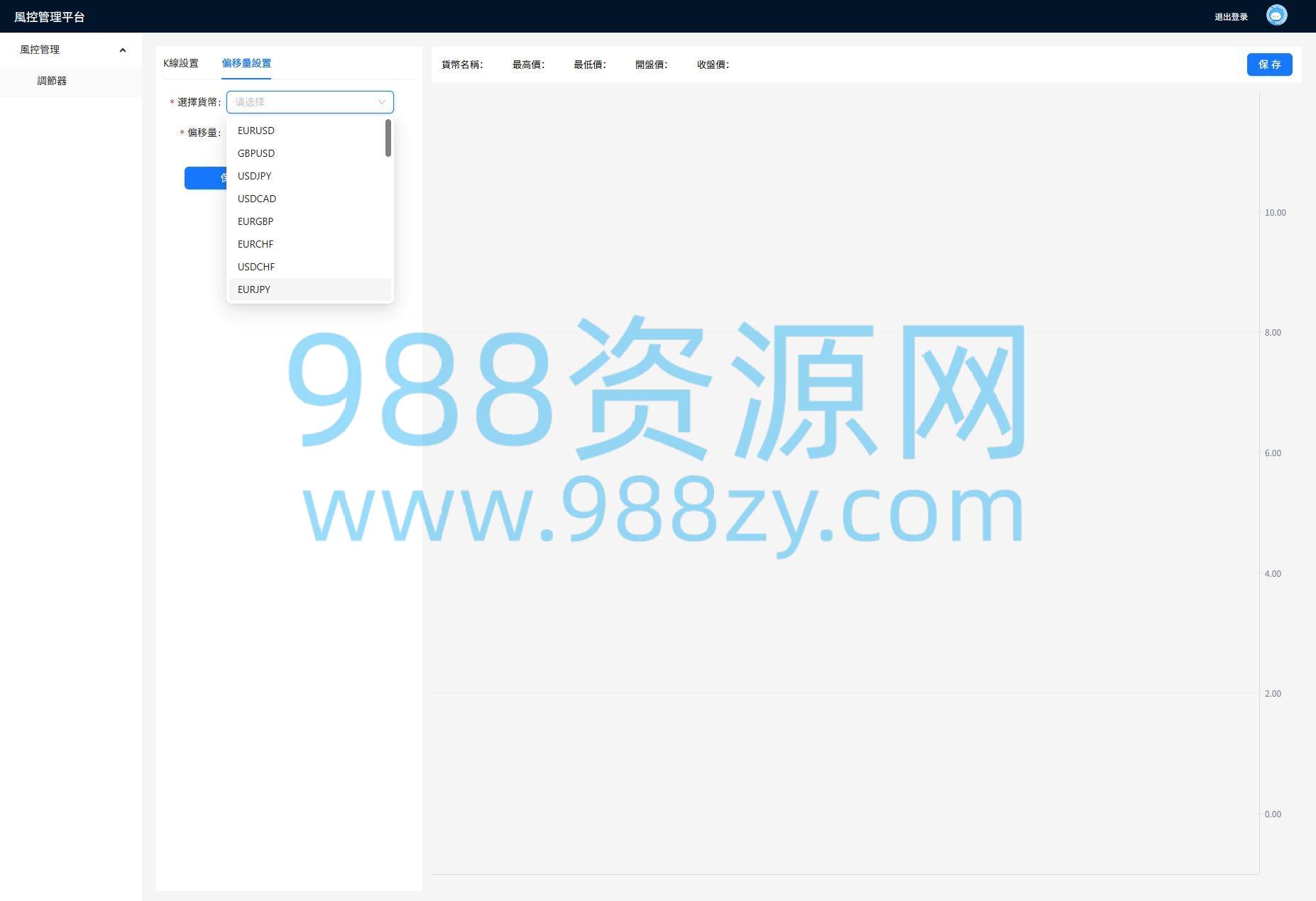Choose EURUSD from the currency list
Viewport: 1316px width, 901px height.
coord(256,131)
